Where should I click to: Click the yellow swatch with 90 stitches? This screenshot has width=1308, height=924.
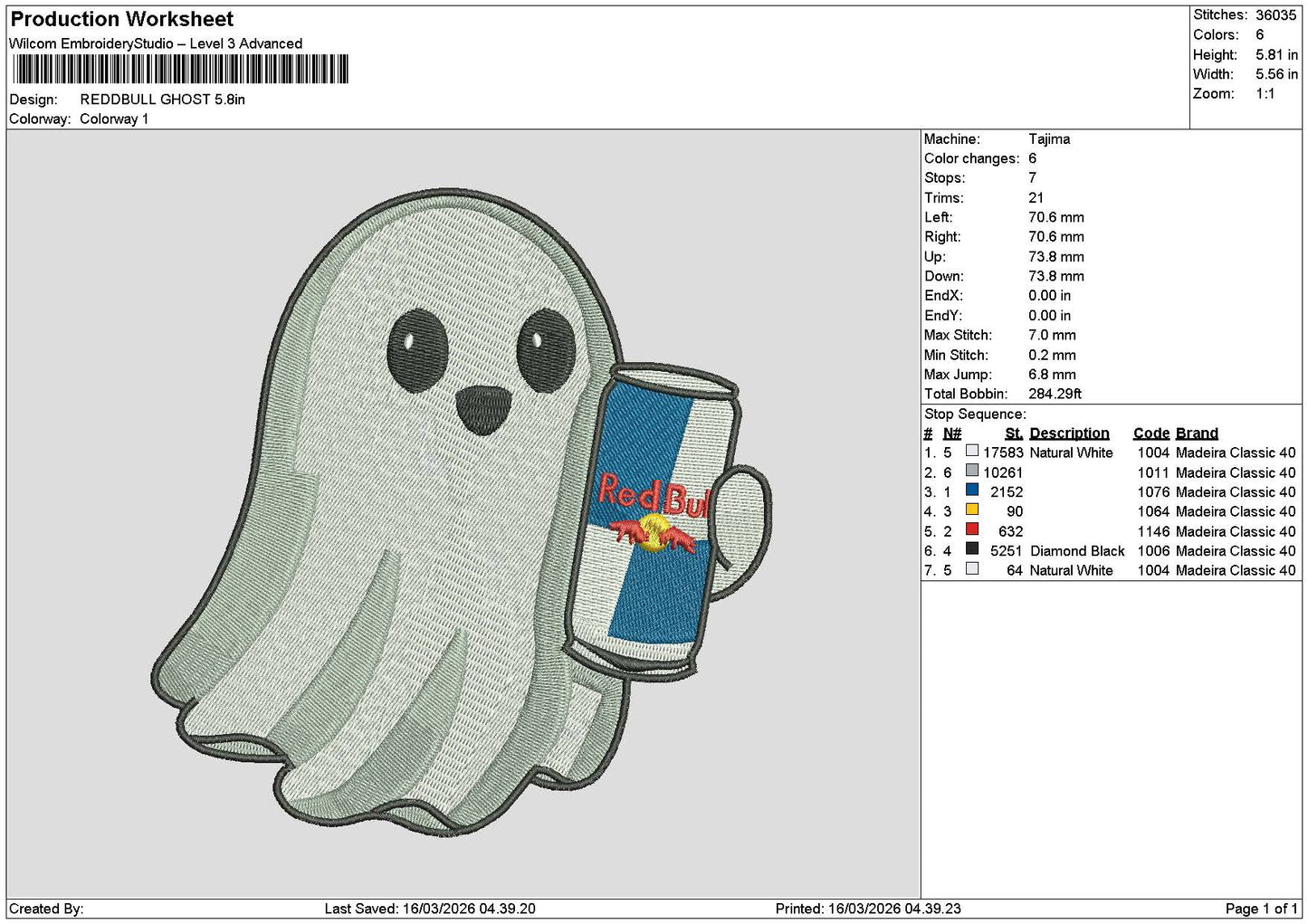pyautogui.click(x=971, y=510)
